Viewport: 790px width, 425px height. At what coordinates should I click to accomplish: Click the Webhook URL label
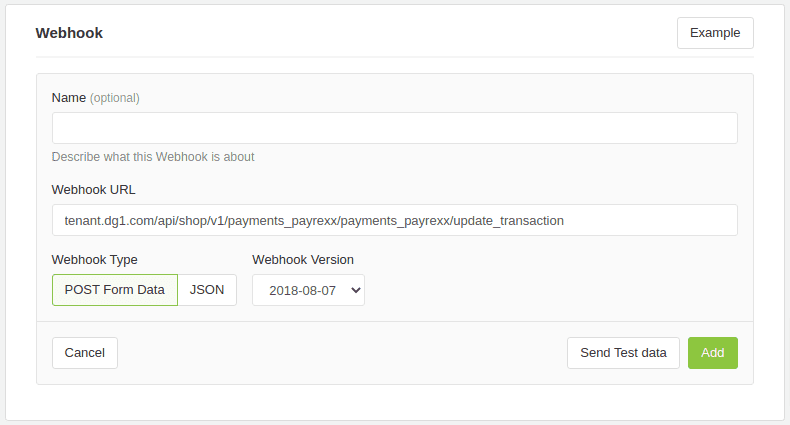[x=94, y=190]
